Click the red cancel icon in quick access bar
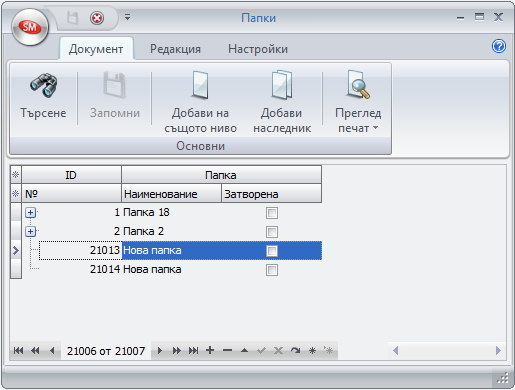This screenshot has height=390, width=515. tap(97, 18)
